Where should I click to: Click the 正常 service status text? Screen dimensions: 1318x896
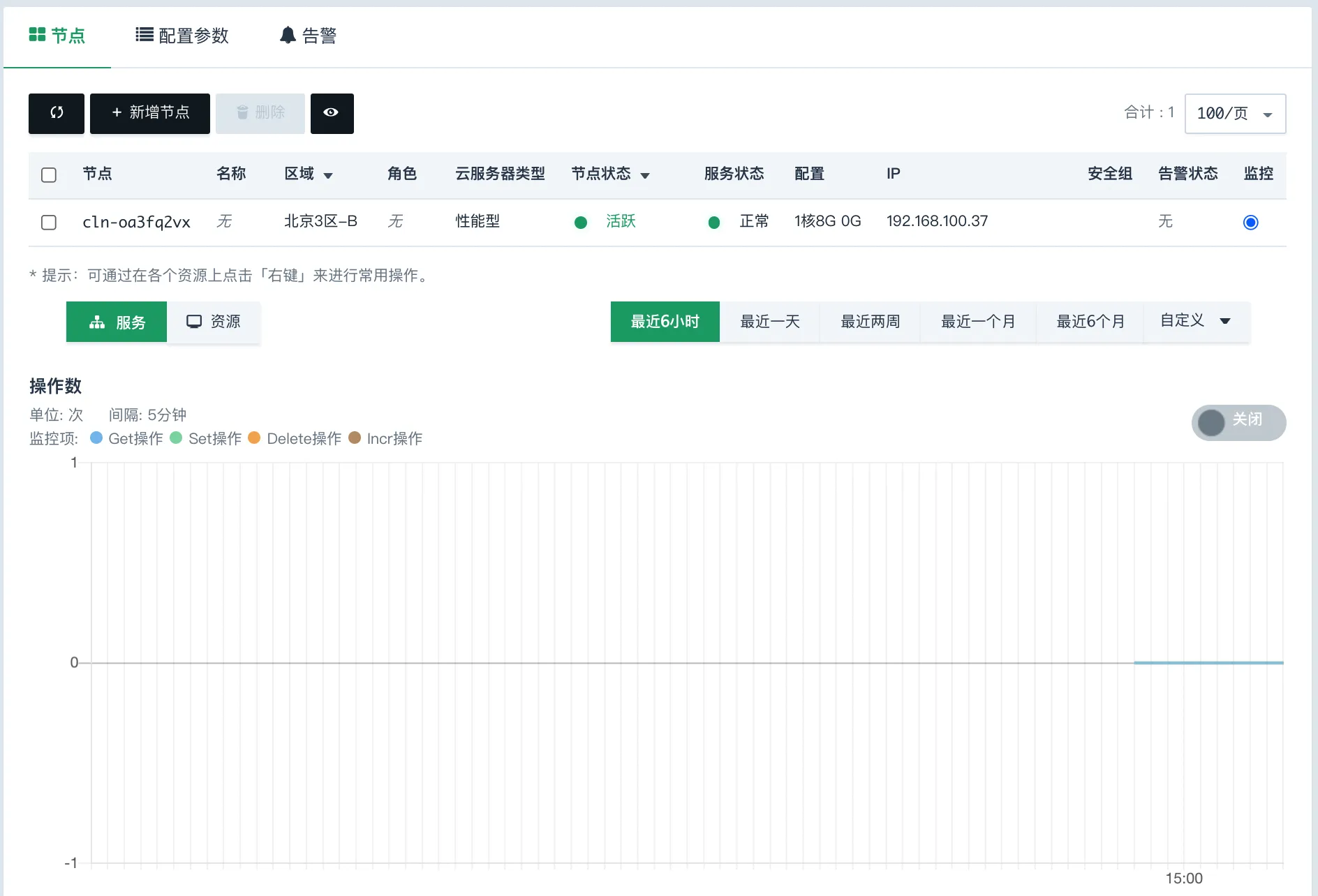coord(754,221)
